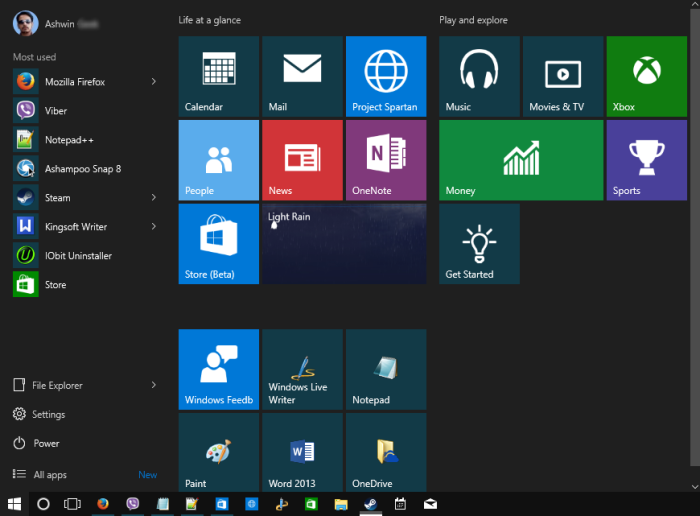Launch the Paint tile

[x=219, y=453]
